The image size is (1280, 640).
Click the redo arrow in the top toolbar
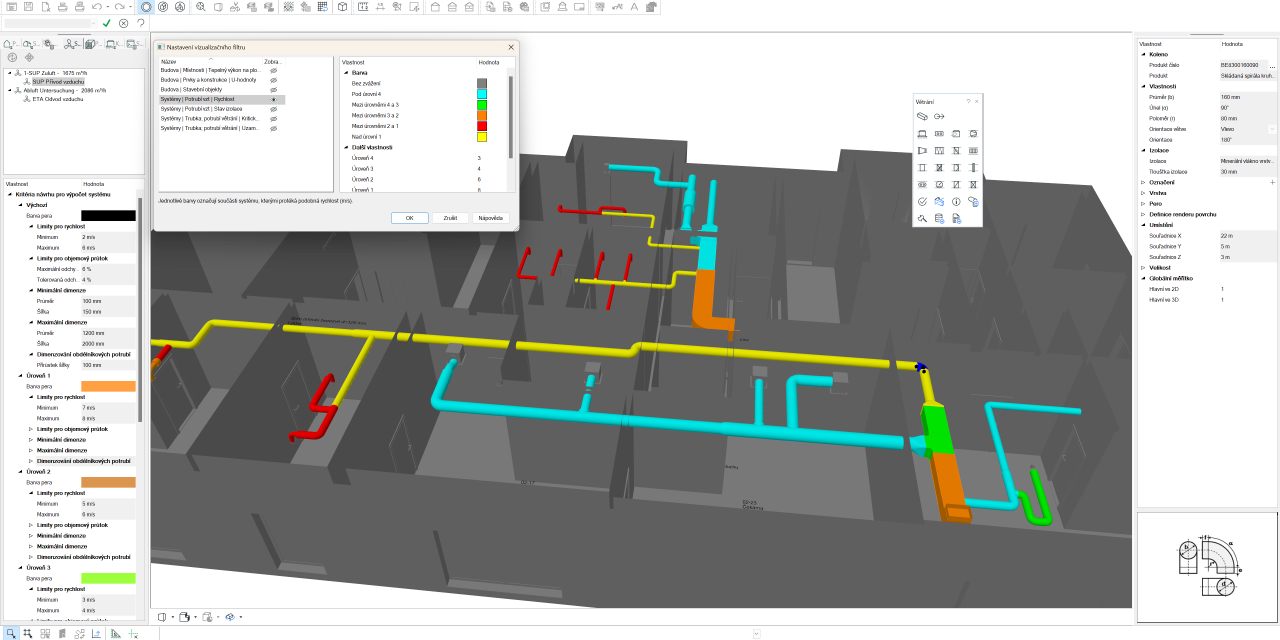pos(119,7)
